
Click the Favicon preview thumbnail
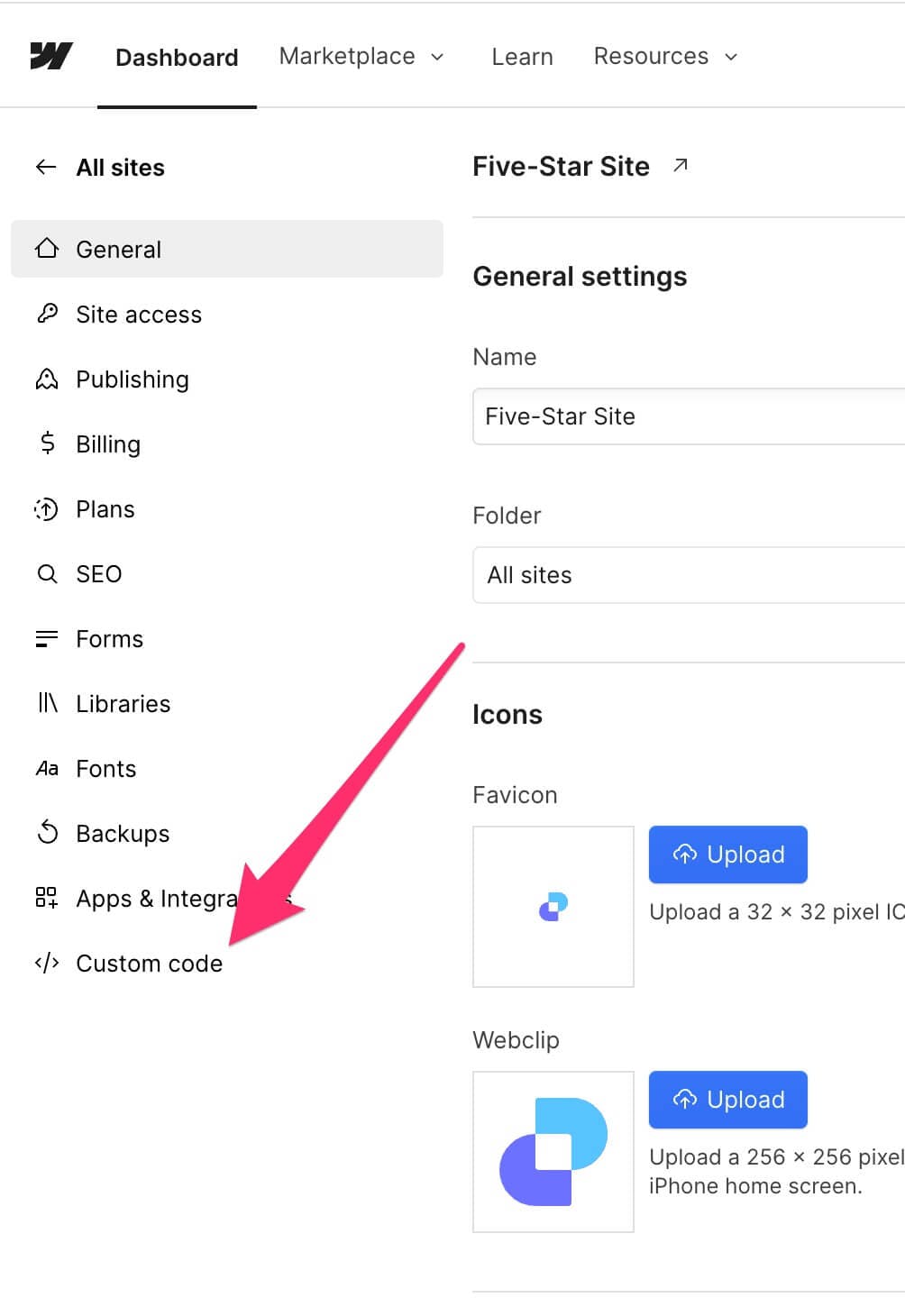pos(553,906)
